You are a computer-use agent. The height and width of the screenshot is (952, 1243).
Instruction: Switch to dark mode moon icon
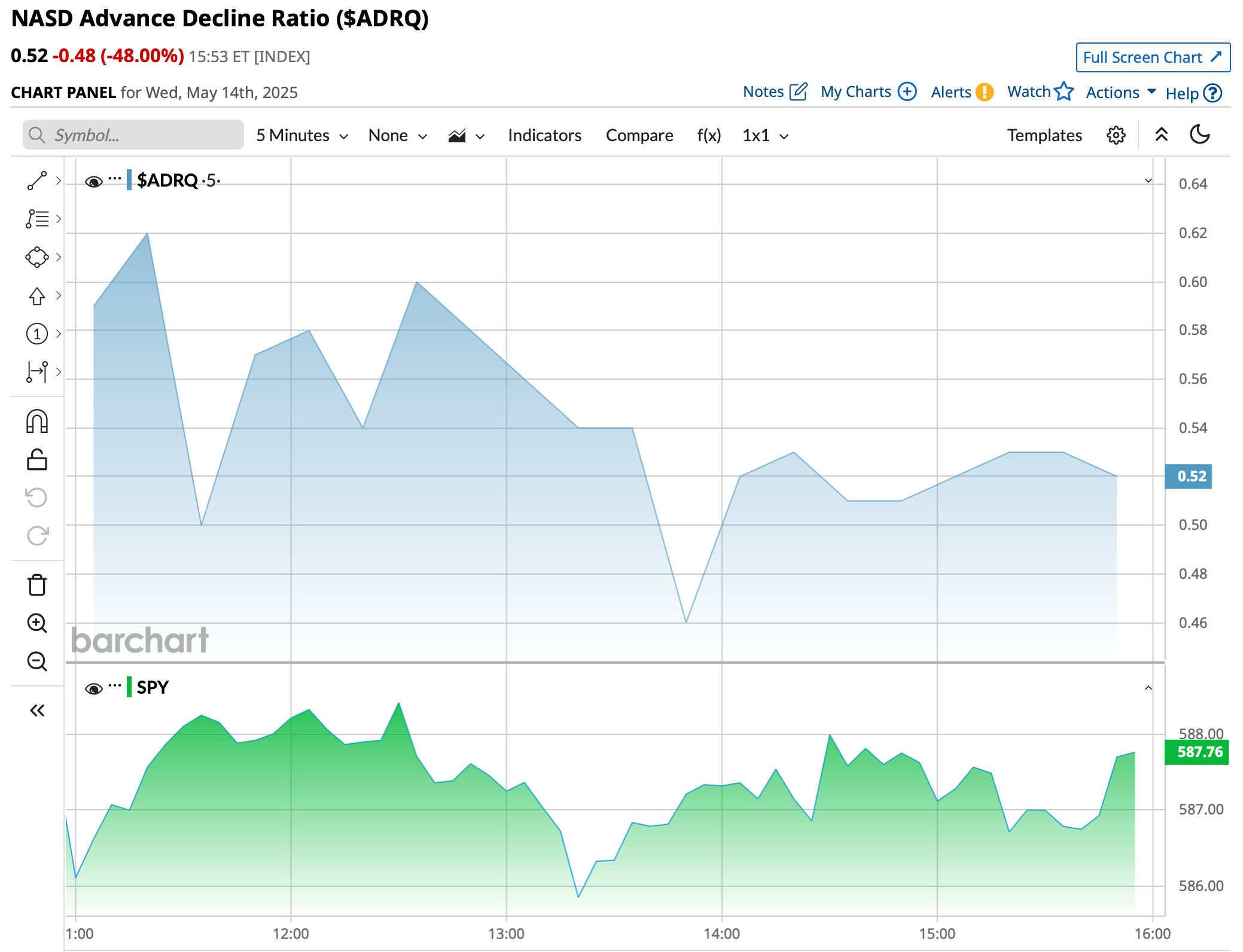click(x=1199, y=135)
